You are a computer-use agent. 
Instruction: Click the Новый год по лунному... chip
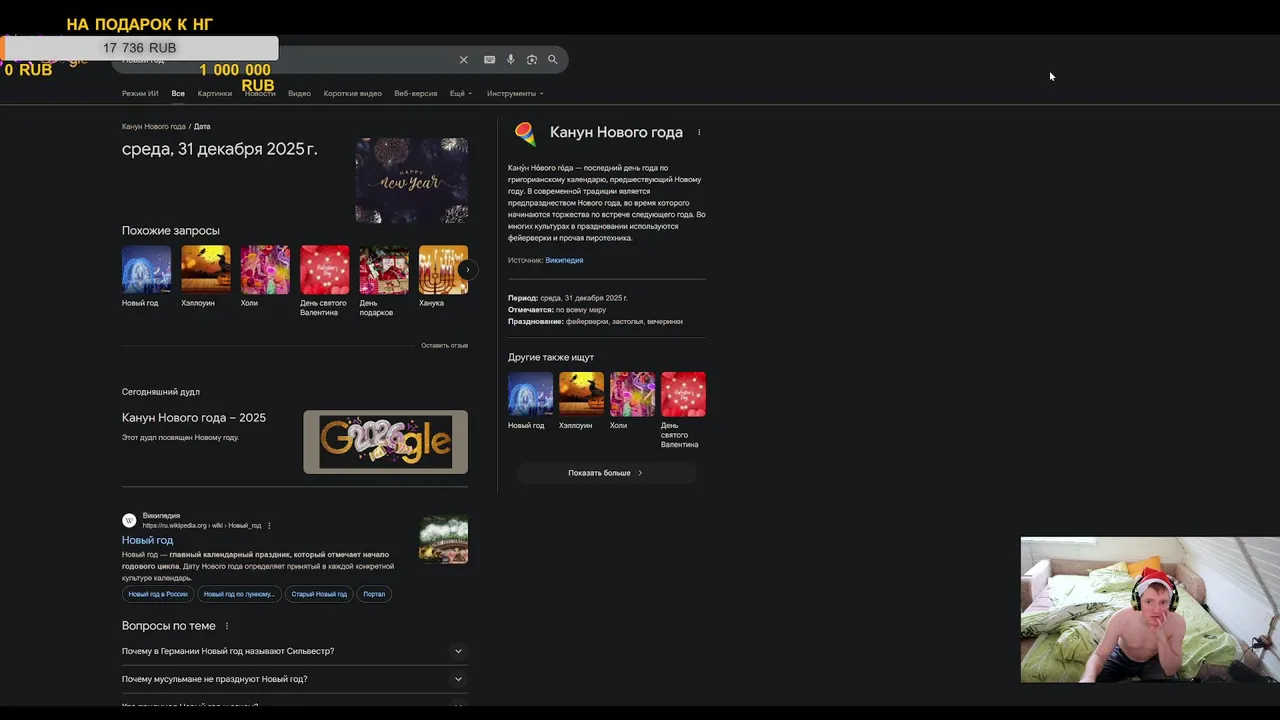point(239,594)
